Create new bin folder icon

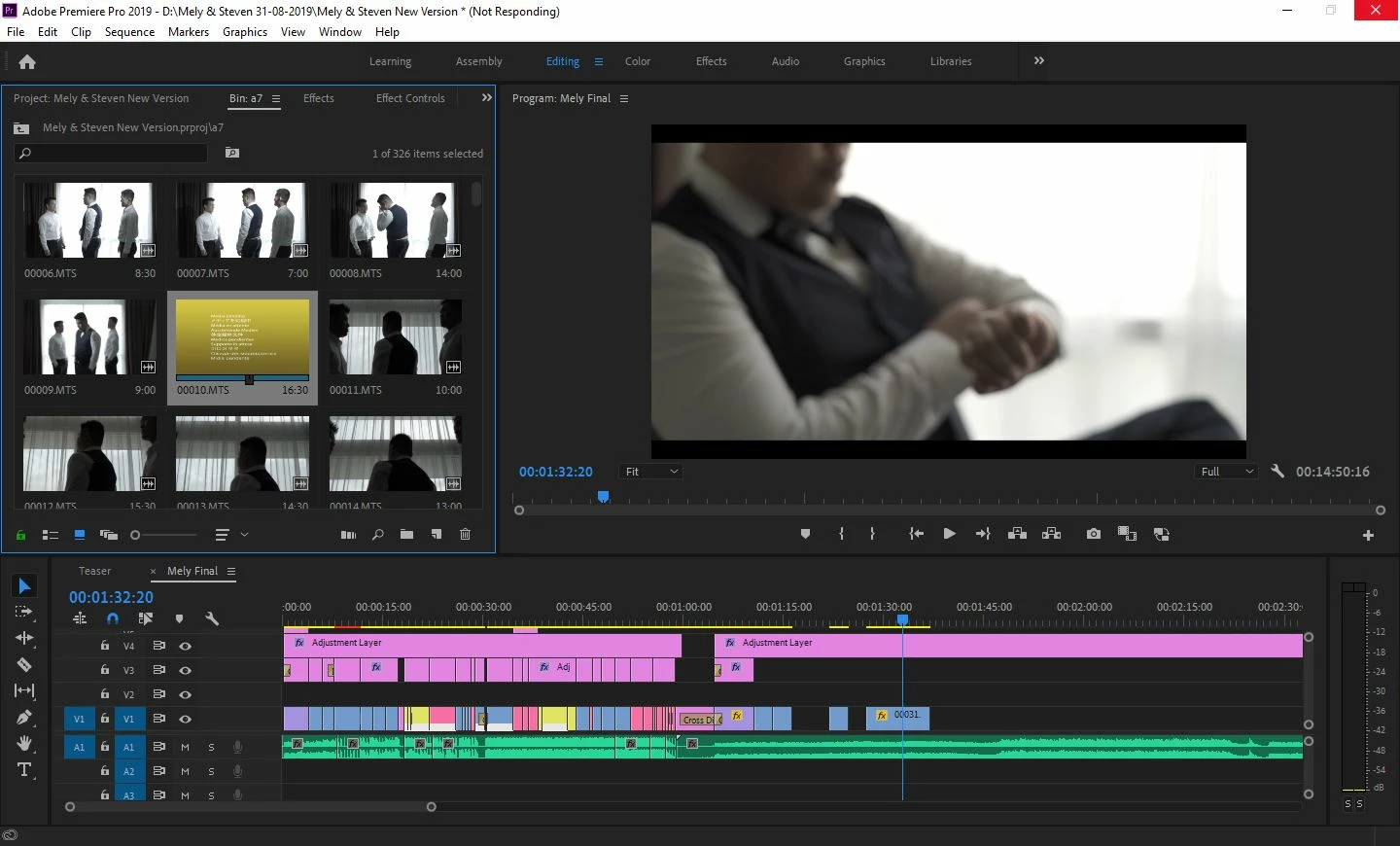[406, 534]
